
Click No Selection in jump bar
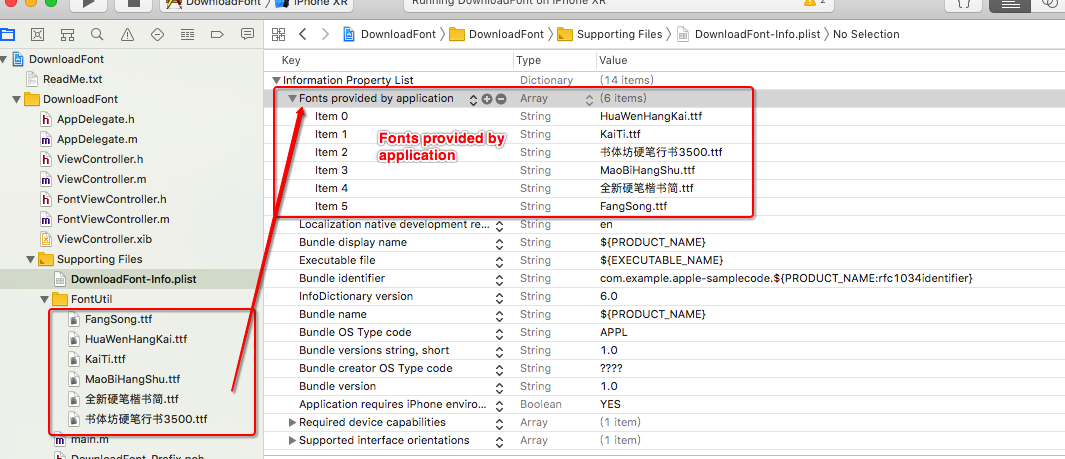coord(866,34)
